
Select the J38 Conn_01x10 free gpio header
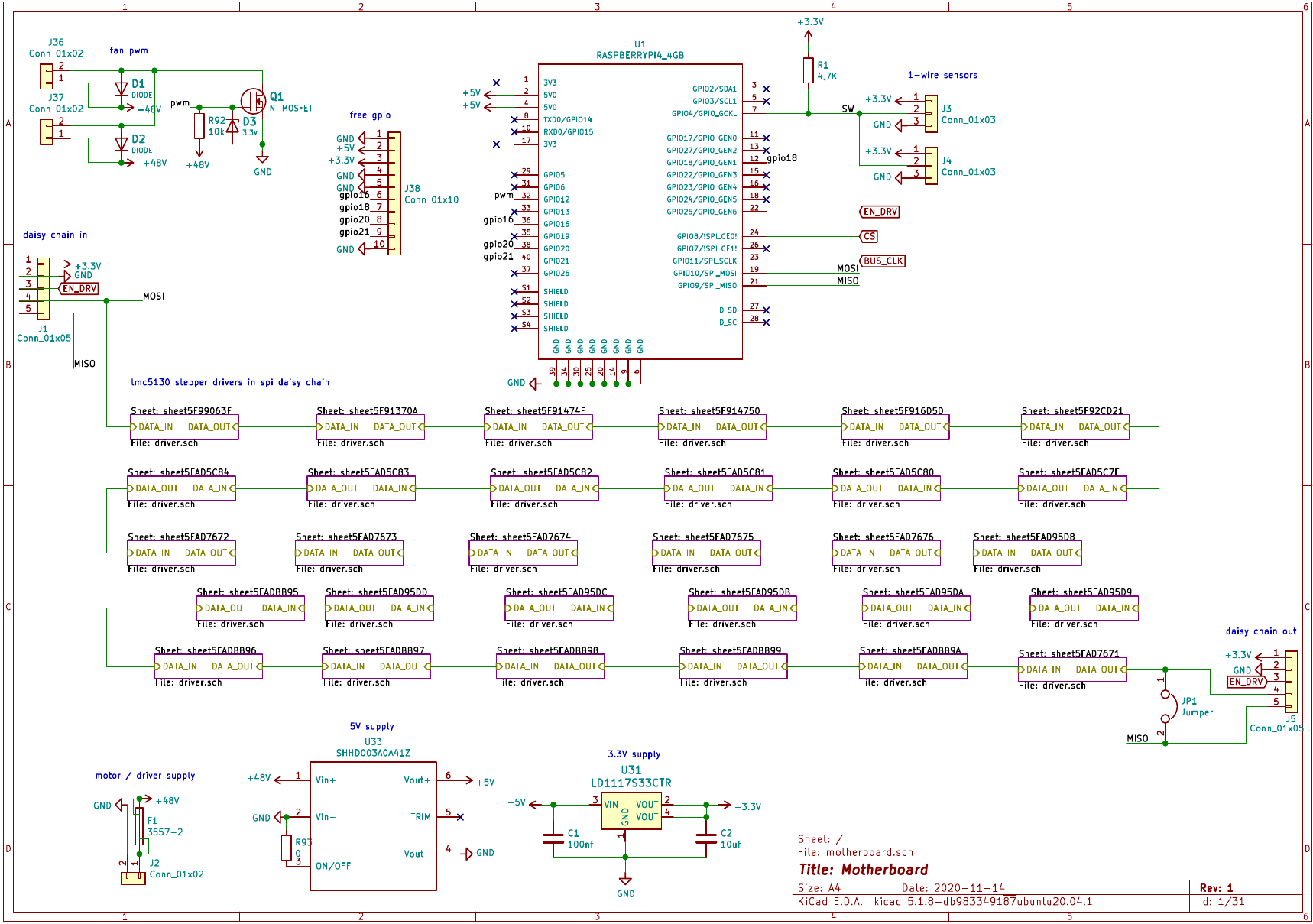[394, 193]
